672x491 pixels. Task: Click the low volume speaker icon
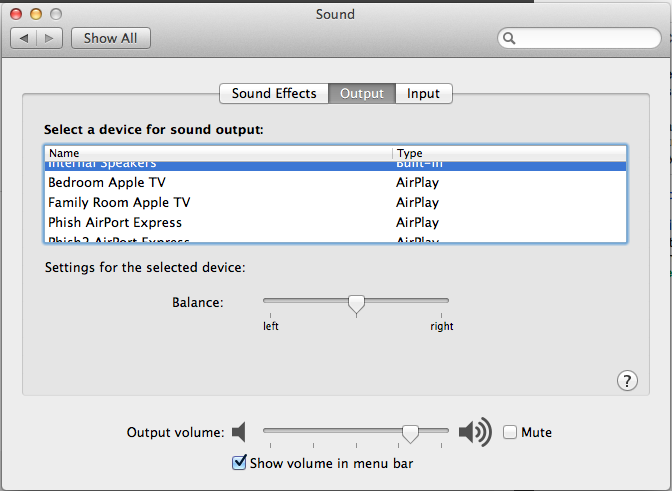(239, 432)
